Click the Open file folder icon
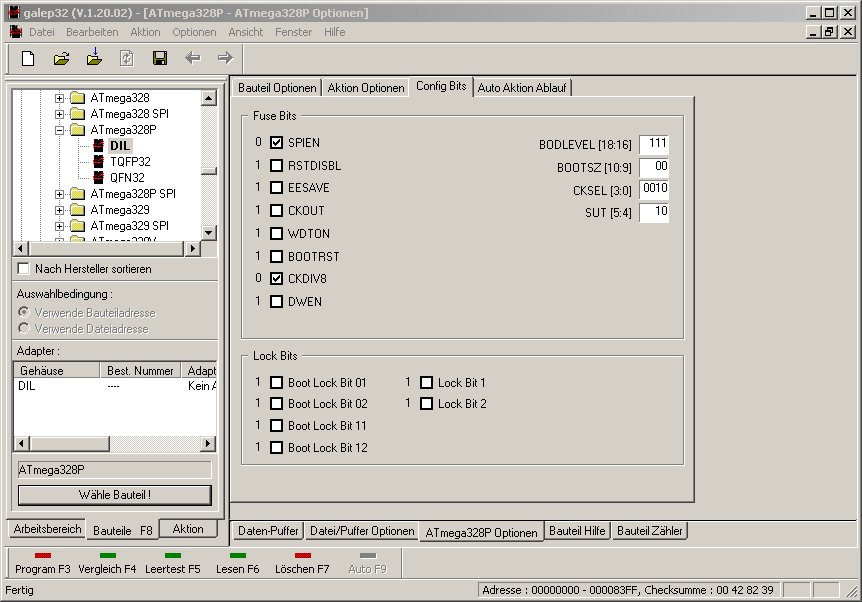 tap(61, 58)
